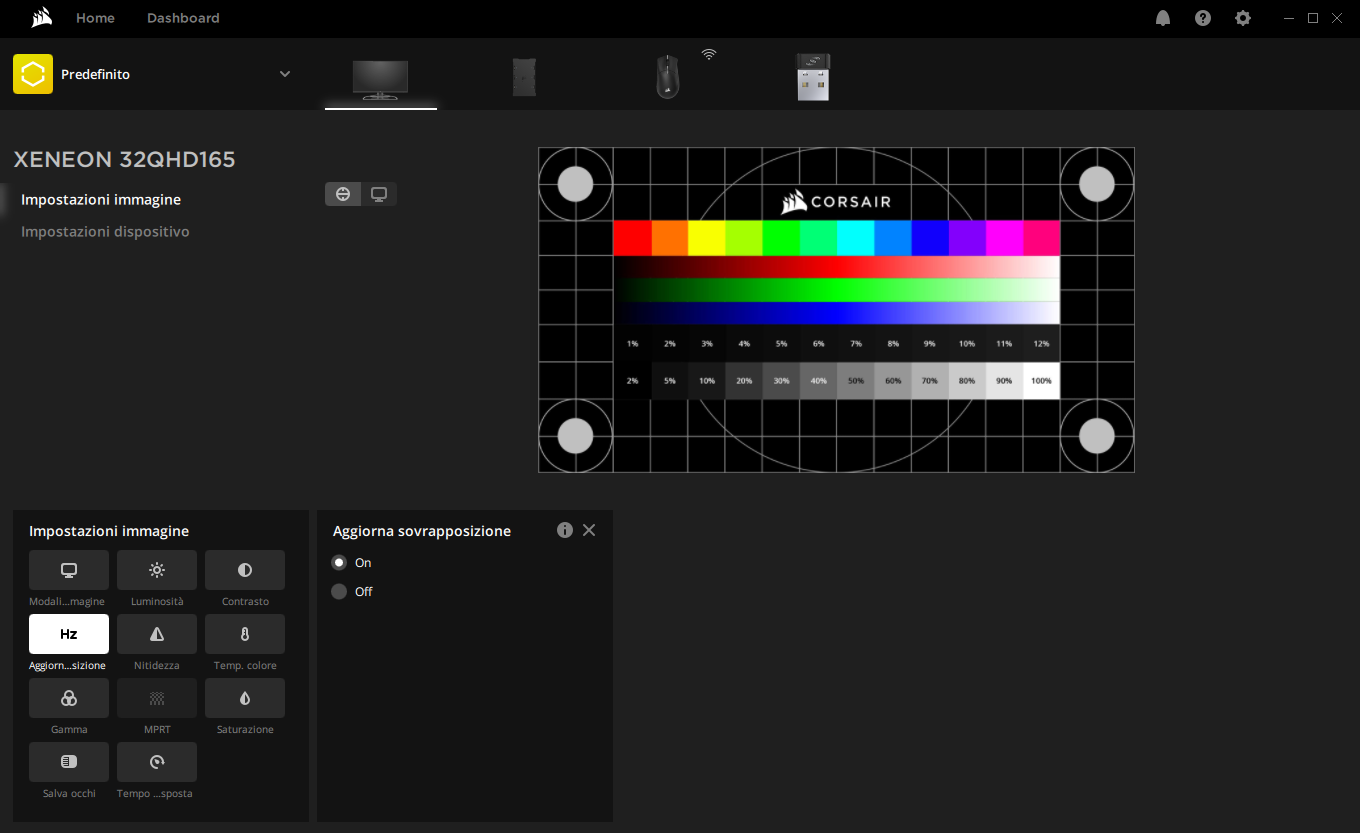Open the Tempo di risposta tile
Viewport: 1360px width, 833px height.
157,762
